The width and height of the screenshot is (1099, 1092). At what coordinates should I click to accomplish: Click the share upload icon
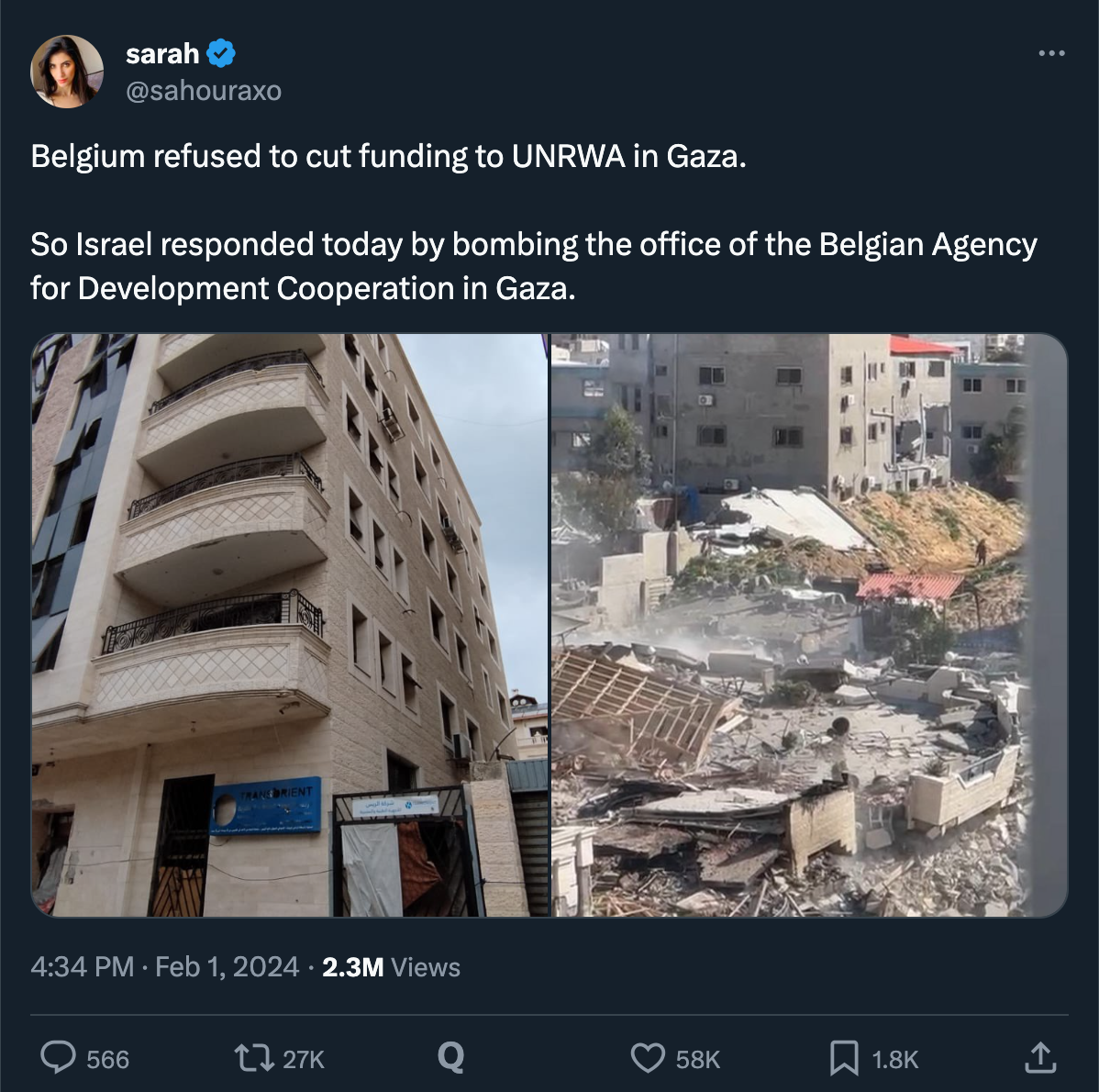(x=1040, y=1058)
